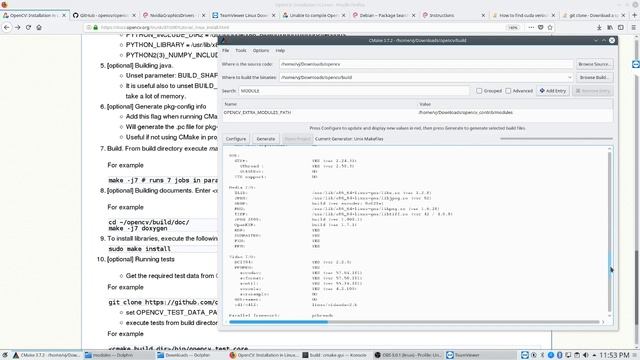Open the CMake Tools menu
Viewport: 640px width, 360px height.
point(241,51)
